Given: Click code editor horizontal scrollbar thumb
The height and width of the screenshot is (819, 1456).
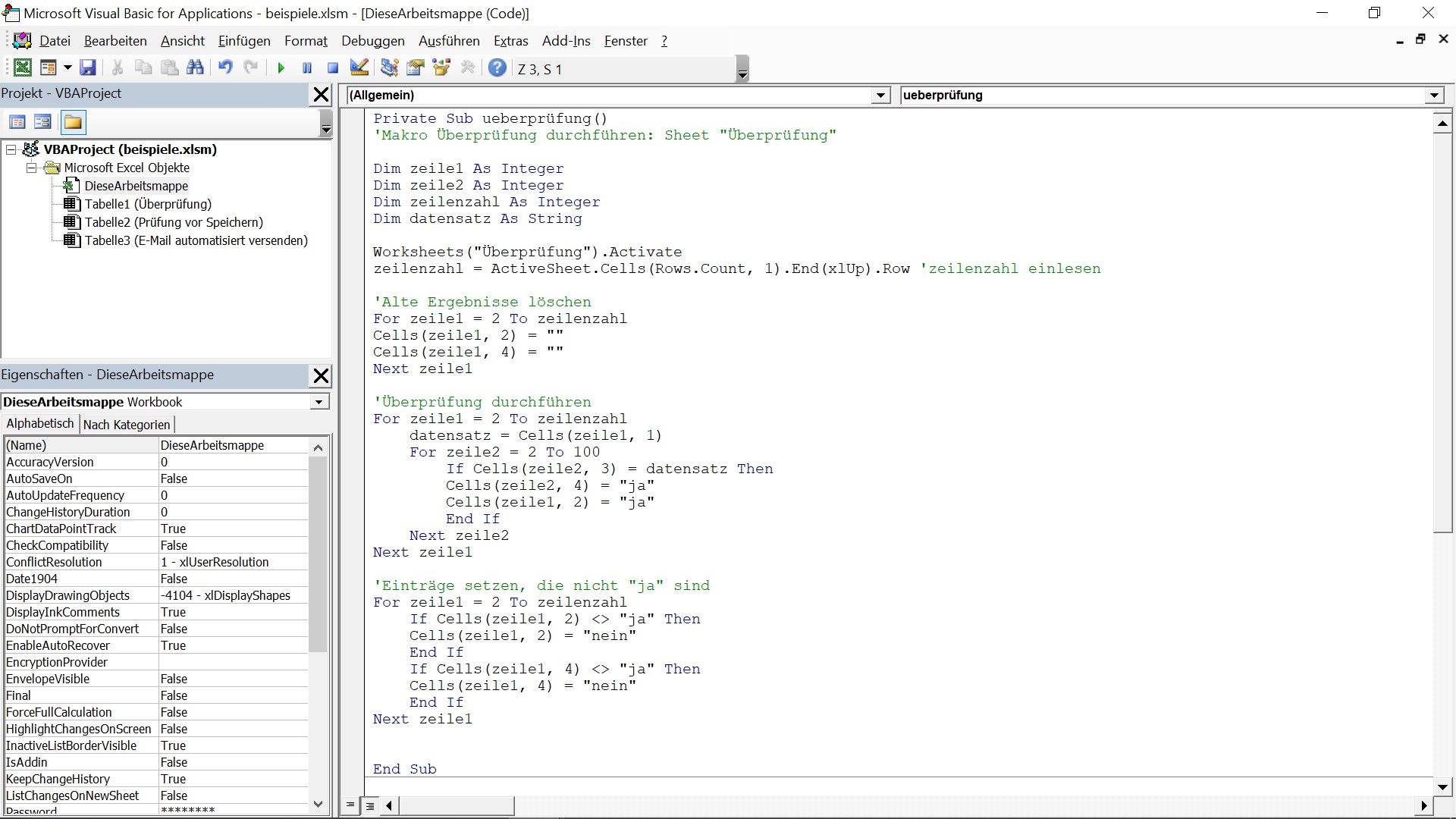Looking at the screenshot, I should [457, 805].
